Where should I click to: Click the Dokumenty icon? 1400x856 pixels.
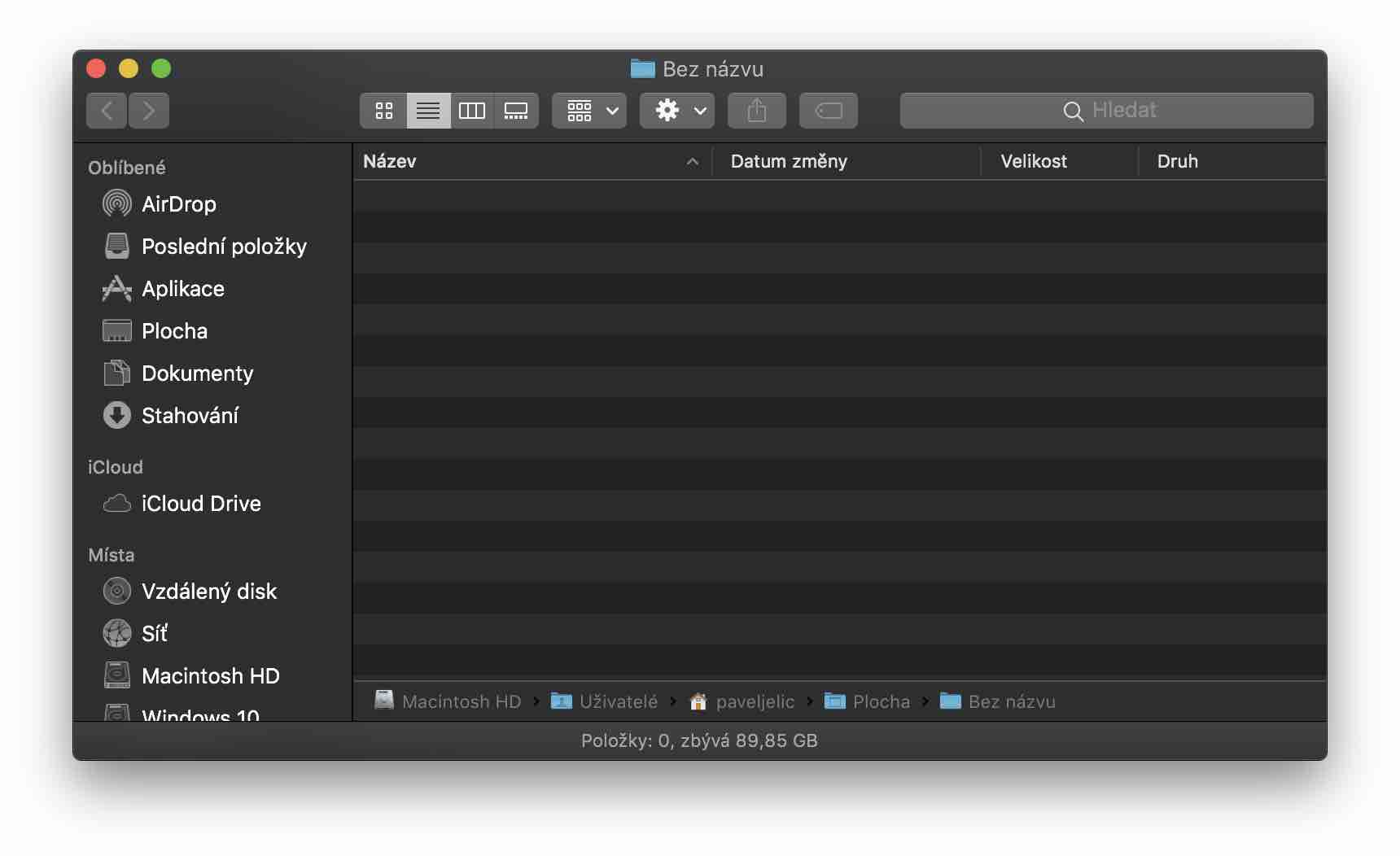coord(117,373)
